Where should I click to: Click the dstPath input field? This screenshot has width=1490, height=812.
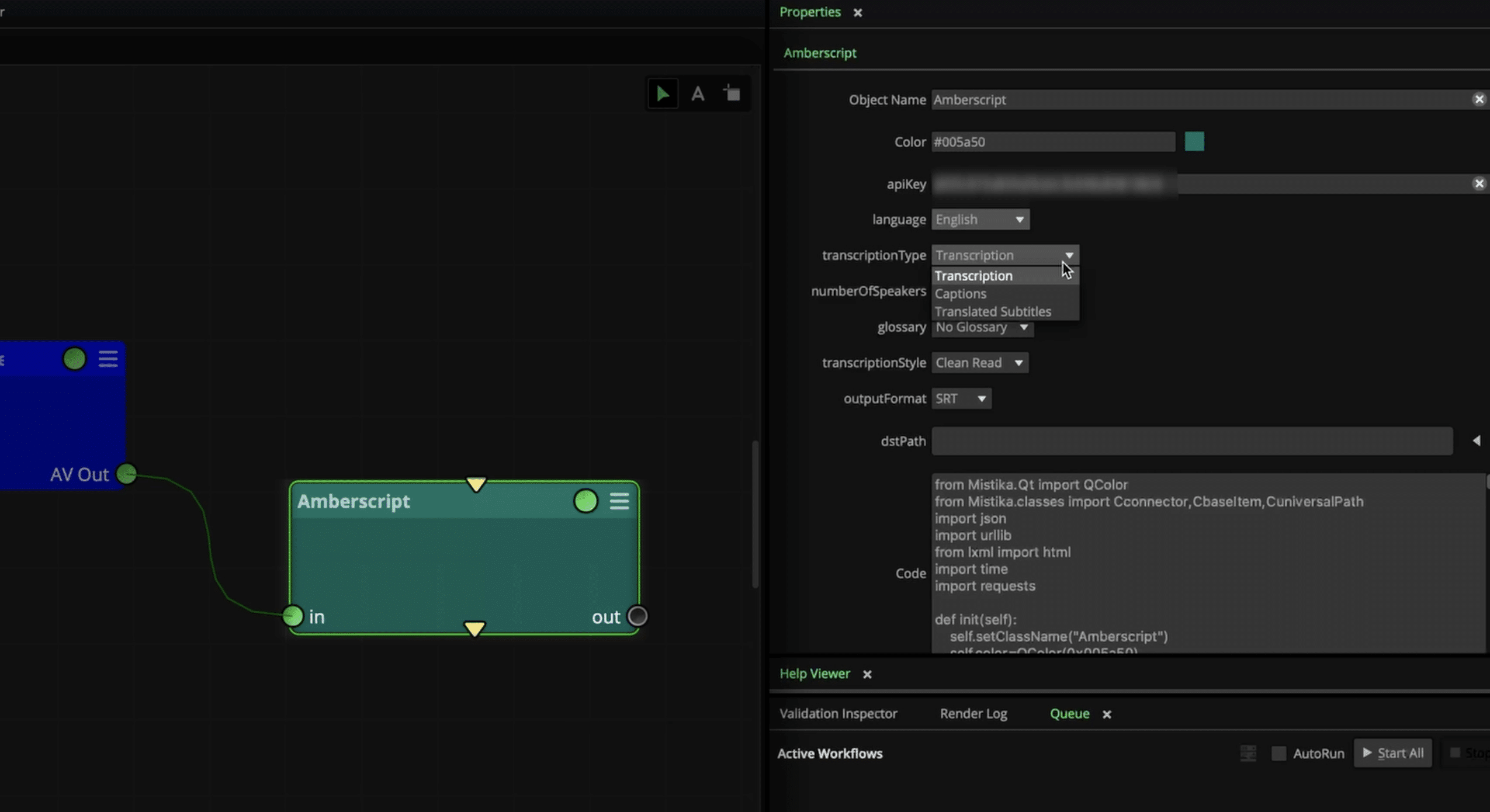pos(1192,440)
